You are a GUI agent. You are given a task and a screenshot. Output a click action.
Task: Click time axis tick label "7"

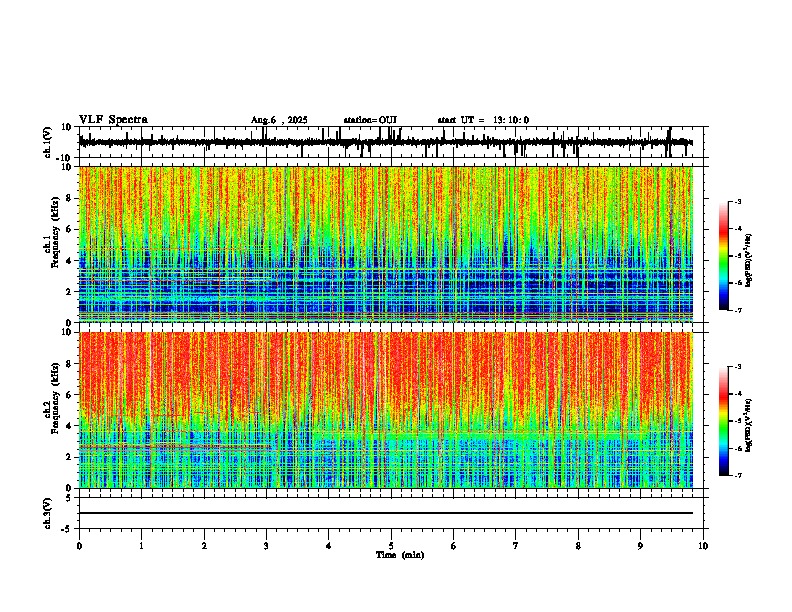pyautogui.click(x=516, y=546)
